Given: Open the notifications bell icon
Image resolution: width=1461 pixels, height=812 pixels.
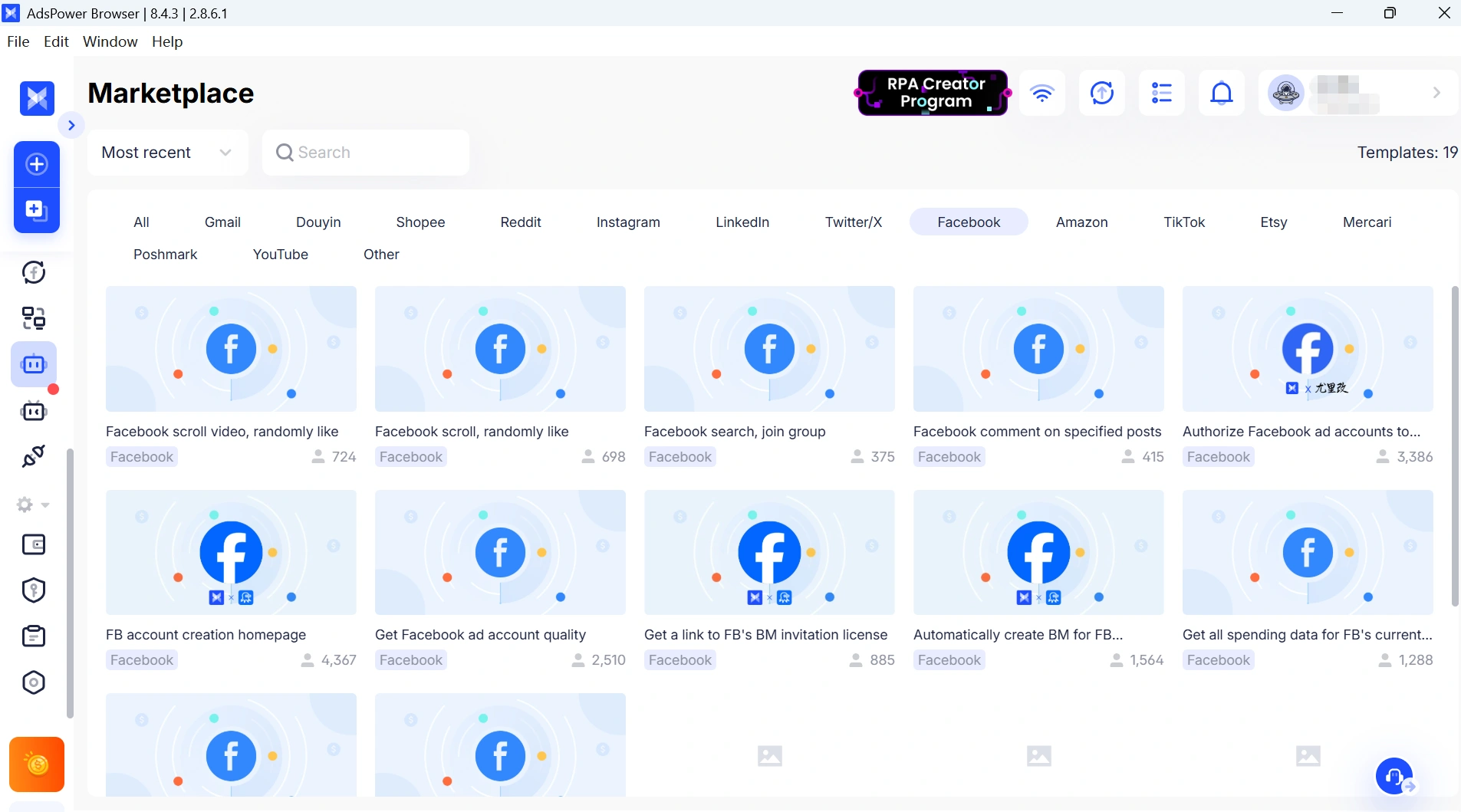Looking at the screenshot, I should pyautogui.click(x=1222, y=93).
